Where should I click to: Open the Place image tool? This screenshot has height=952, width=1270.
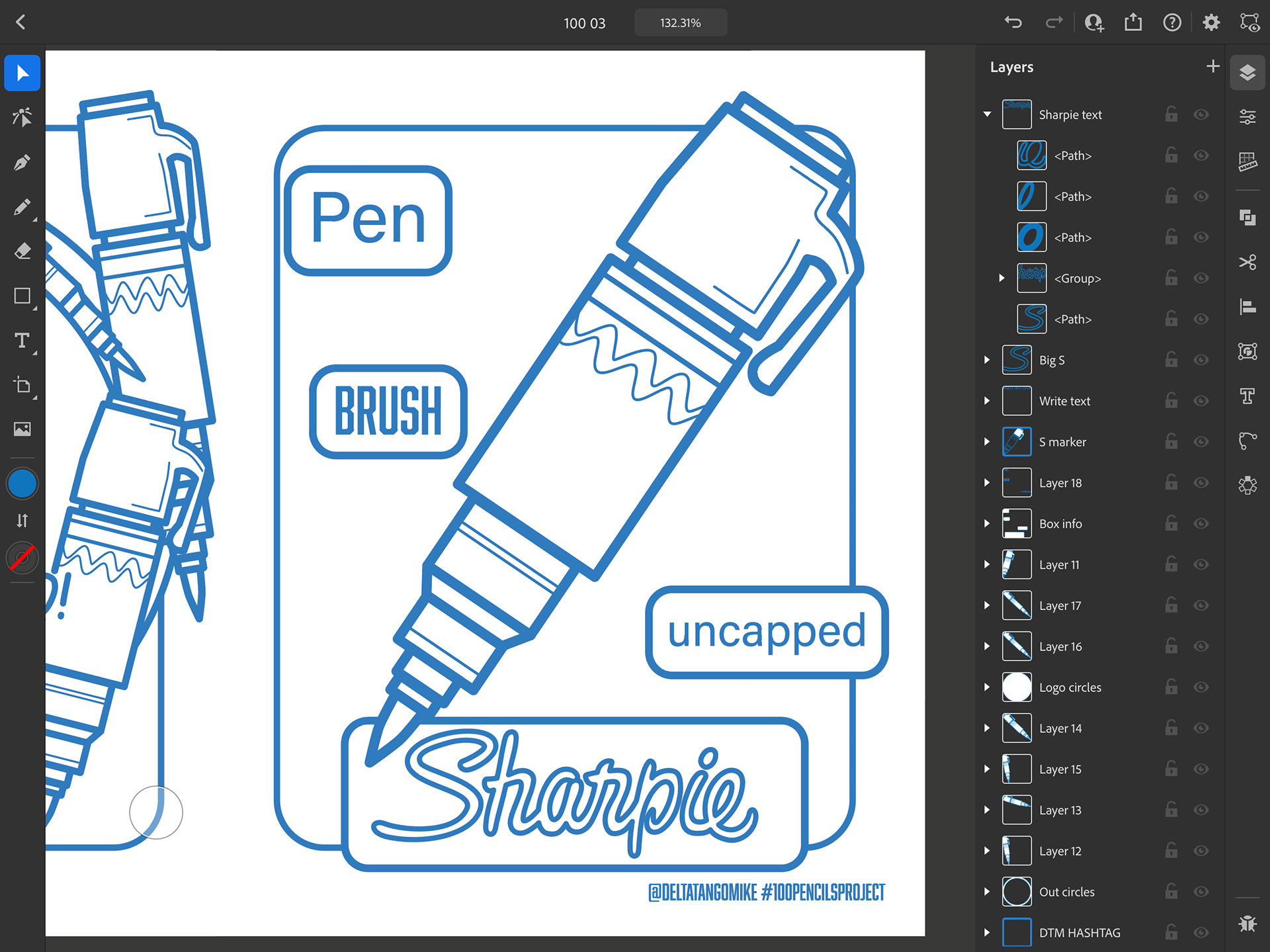click(22, 429)
